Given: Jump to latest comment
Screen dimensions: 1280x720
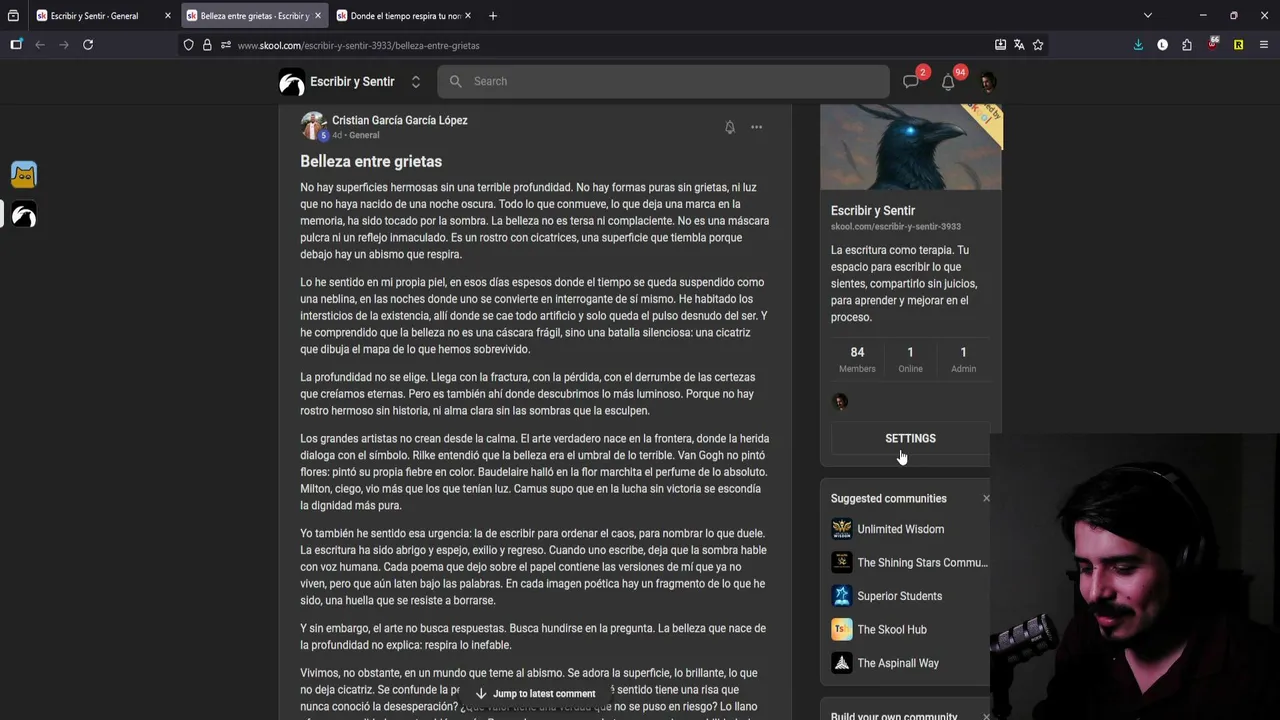Looking at the screenshot, I should 535,693.
